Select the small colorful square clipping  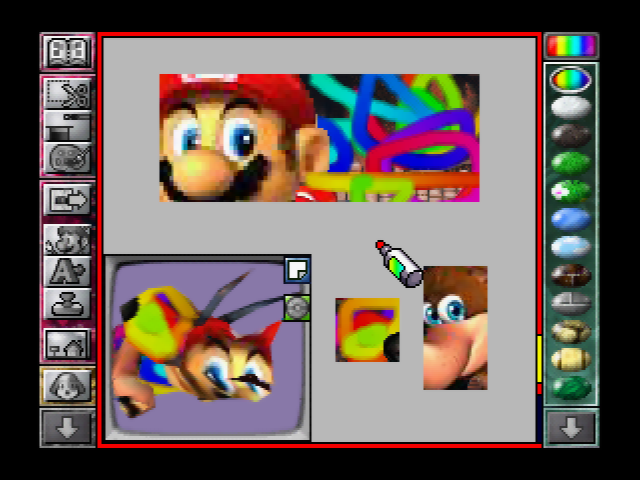(x=366, y=329)
